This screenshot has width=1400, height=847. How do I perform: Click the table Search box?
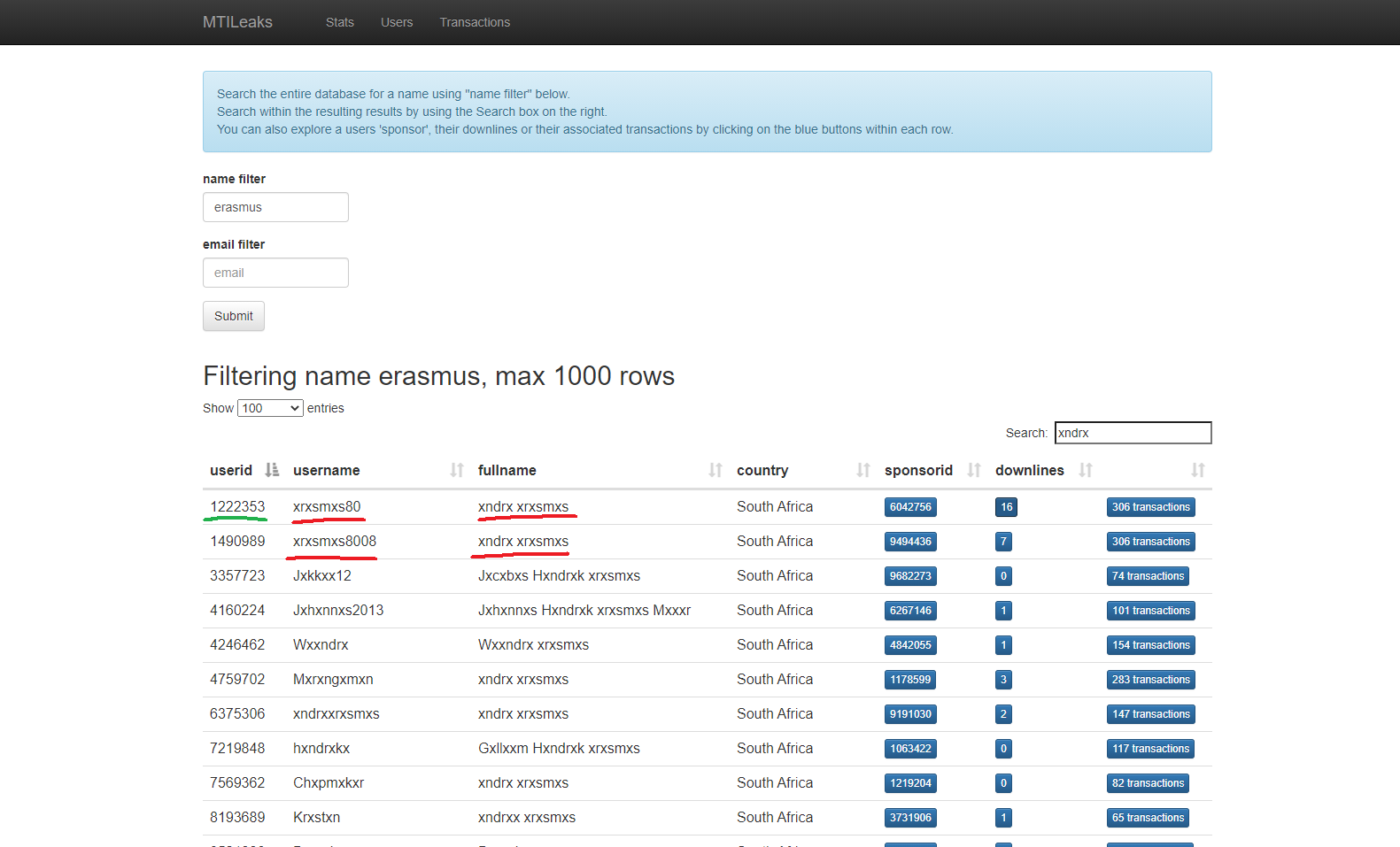(x=1133, y=433)
